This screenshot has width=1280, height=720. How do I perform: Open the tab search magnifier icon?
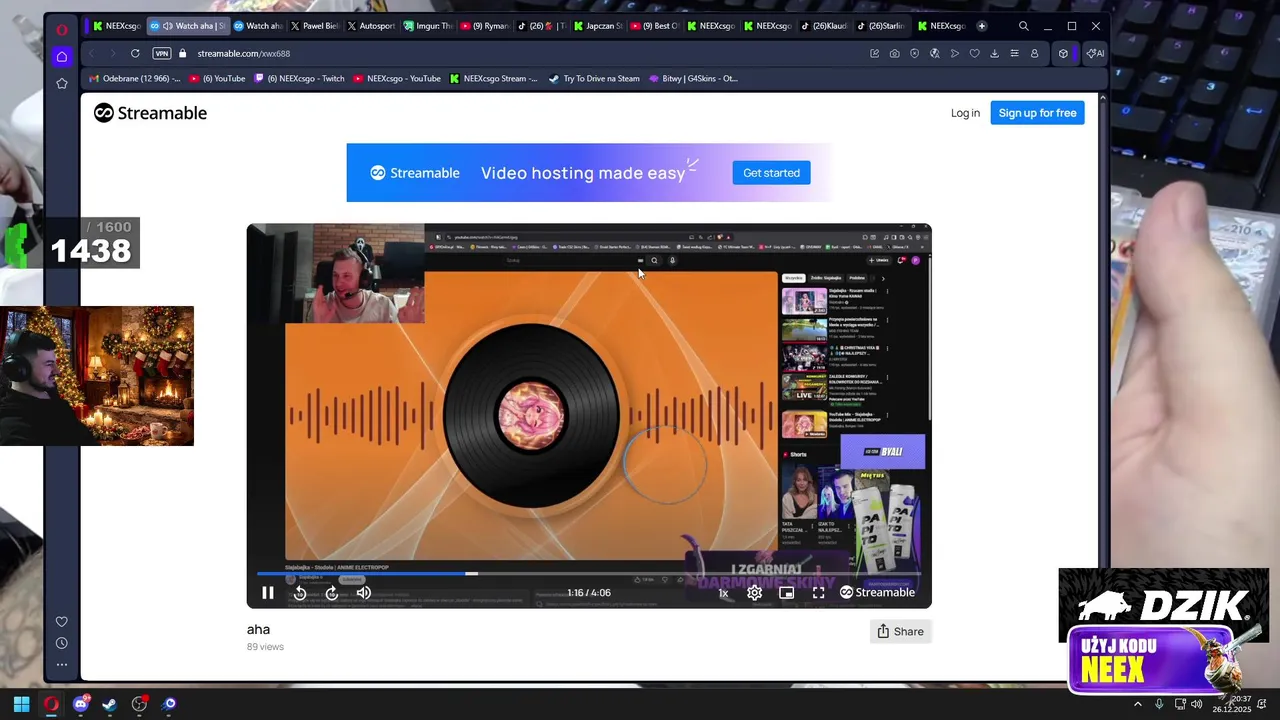[1023, 26]
